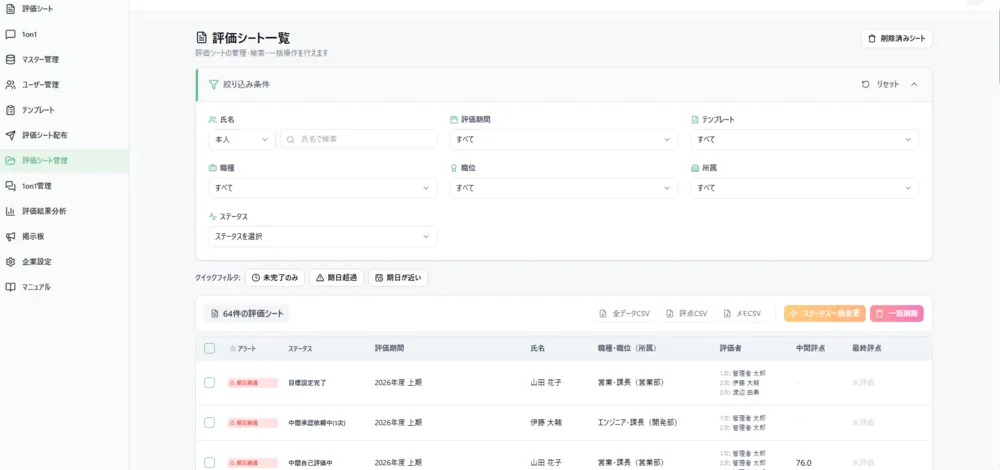This screenshot has width=1000, height=470.
Task: Click the briefcase icon next to 職種 label
Action: coord(213,168)
